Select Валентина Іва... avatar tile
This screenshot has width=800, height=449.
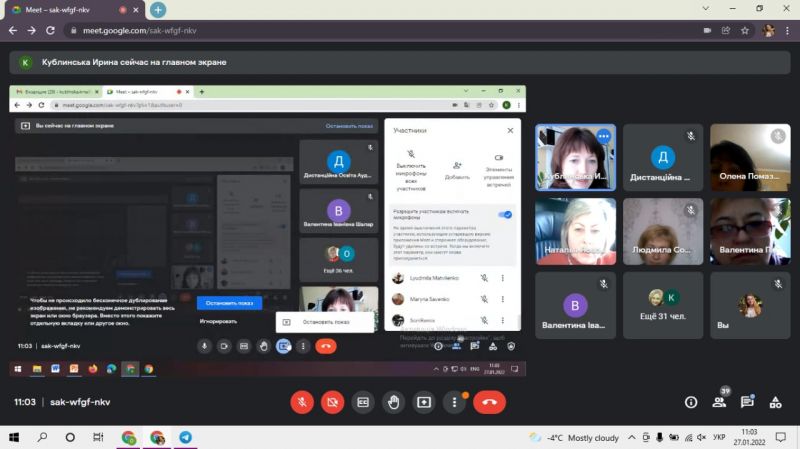click(x=576, y=305)
